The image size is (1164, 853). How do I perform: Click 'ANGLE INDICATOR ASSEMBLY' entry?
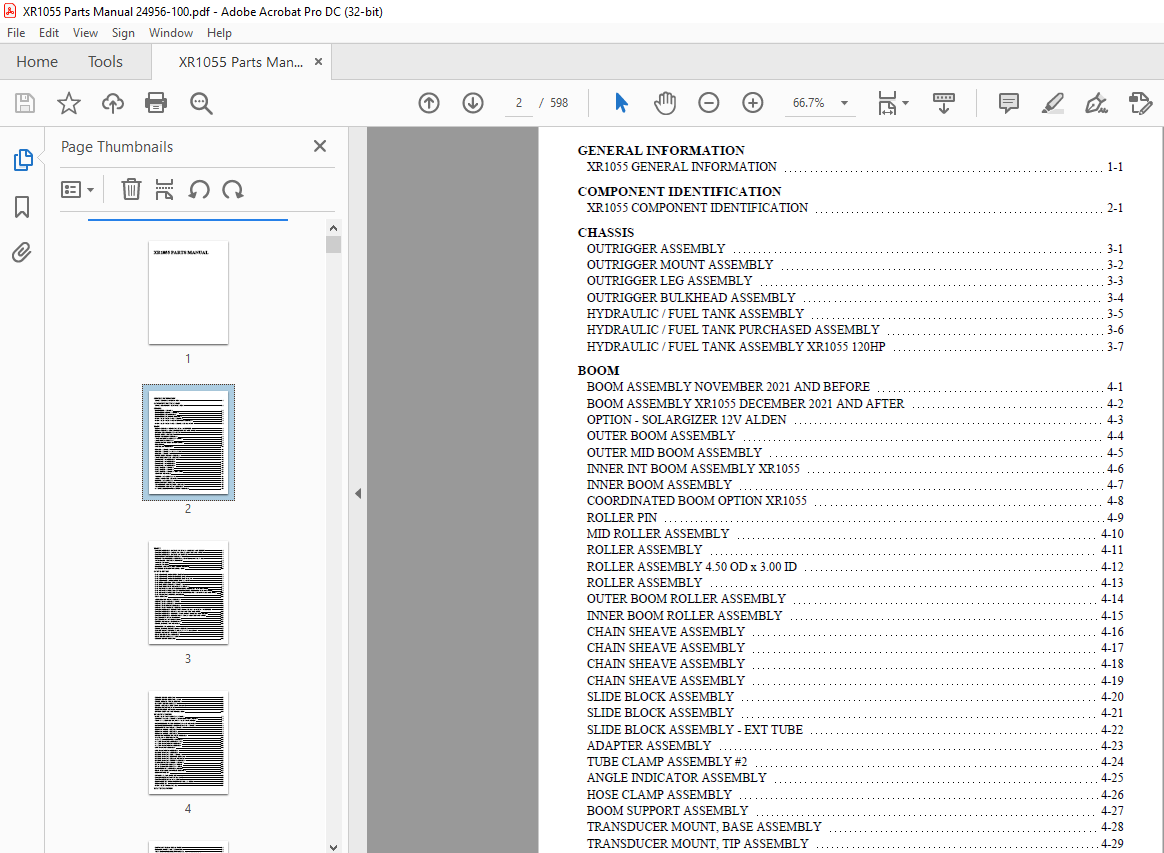coord(676,778)
